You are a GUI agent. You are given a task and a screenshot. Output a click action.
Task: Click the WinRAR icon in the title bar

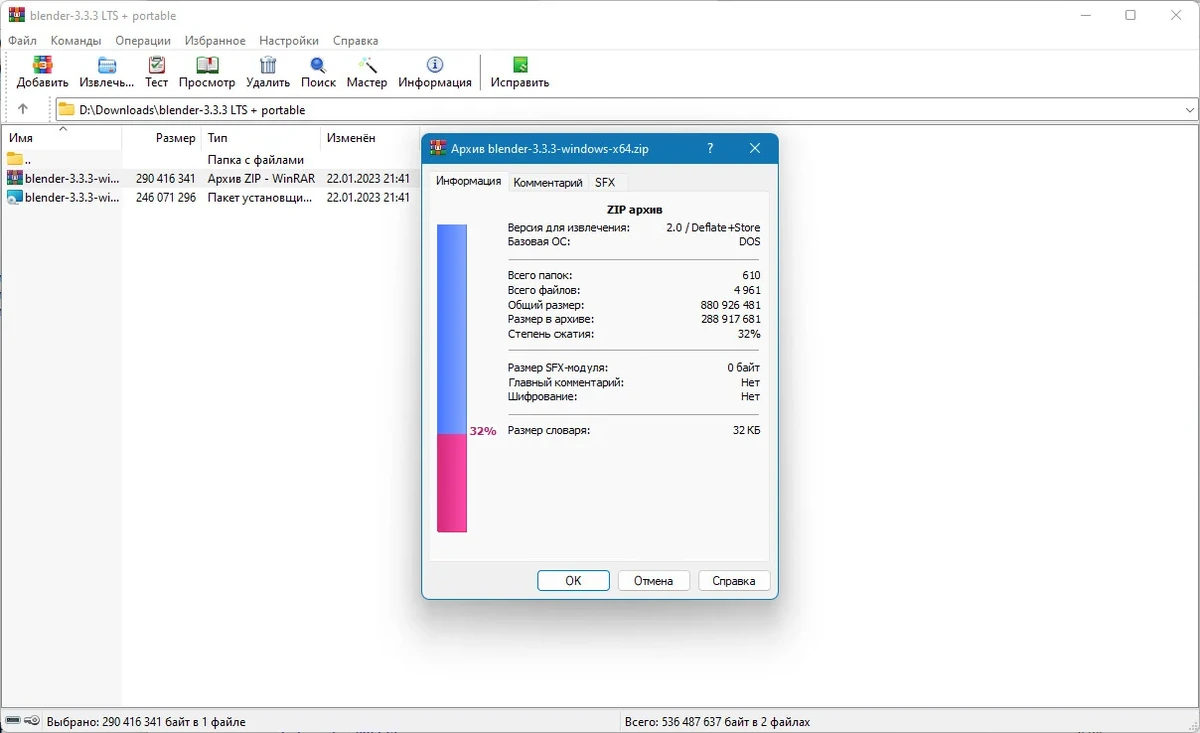coord(16,15)
